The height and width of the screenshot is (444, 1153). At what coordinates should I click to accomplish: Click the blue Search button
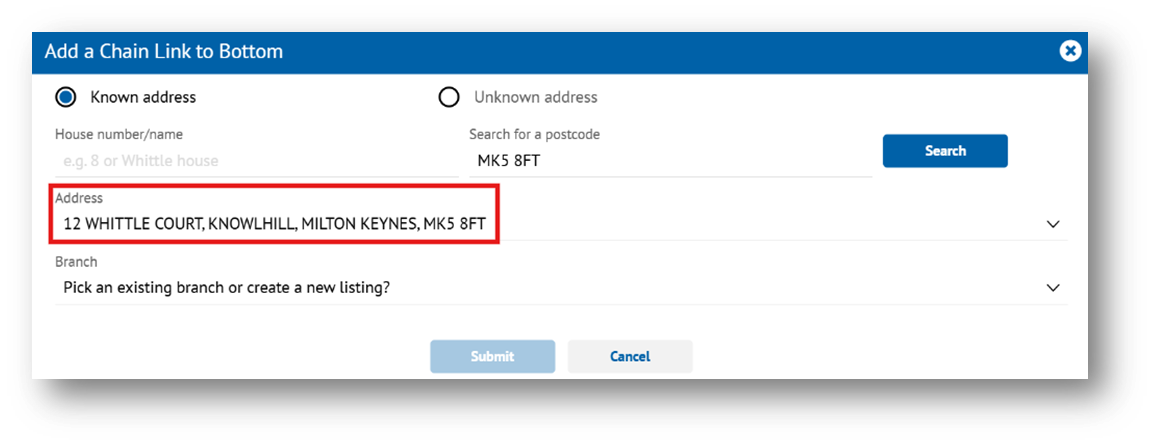pyautogui.click(x=945, y=151)
